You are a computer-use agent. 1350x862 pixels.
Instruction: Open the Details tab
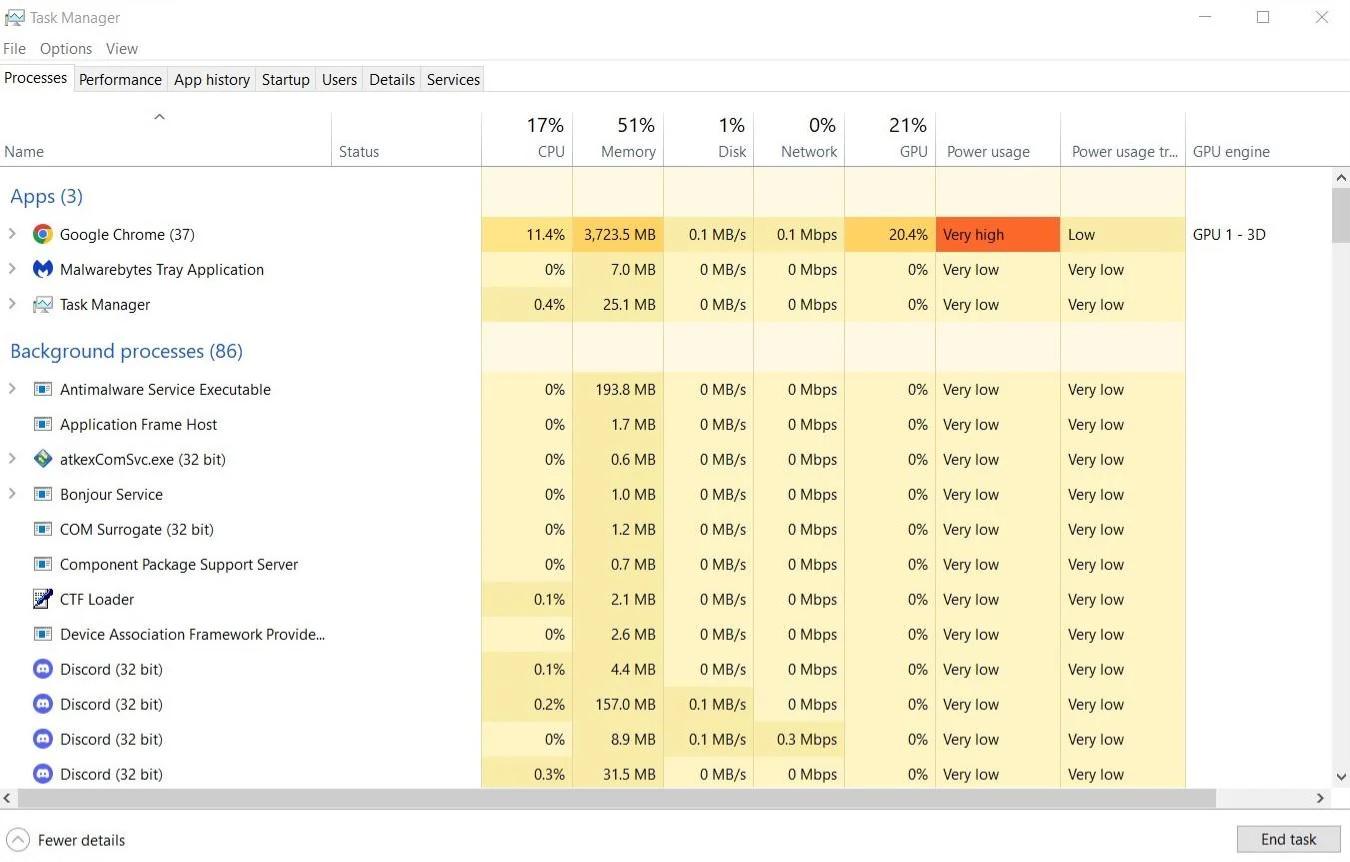point(392,79)
